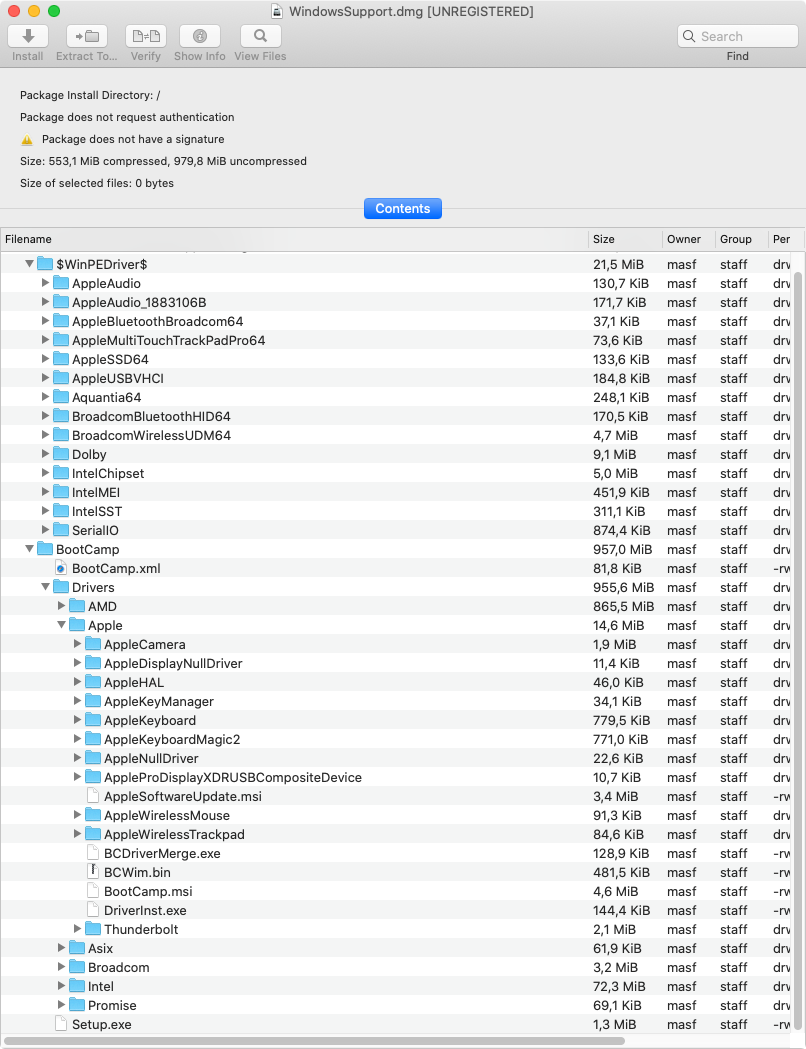The image size is (806, 1049).
Task: Expand the AppleAudio folder
Action: pyautogui.click(x=45, y=283)
